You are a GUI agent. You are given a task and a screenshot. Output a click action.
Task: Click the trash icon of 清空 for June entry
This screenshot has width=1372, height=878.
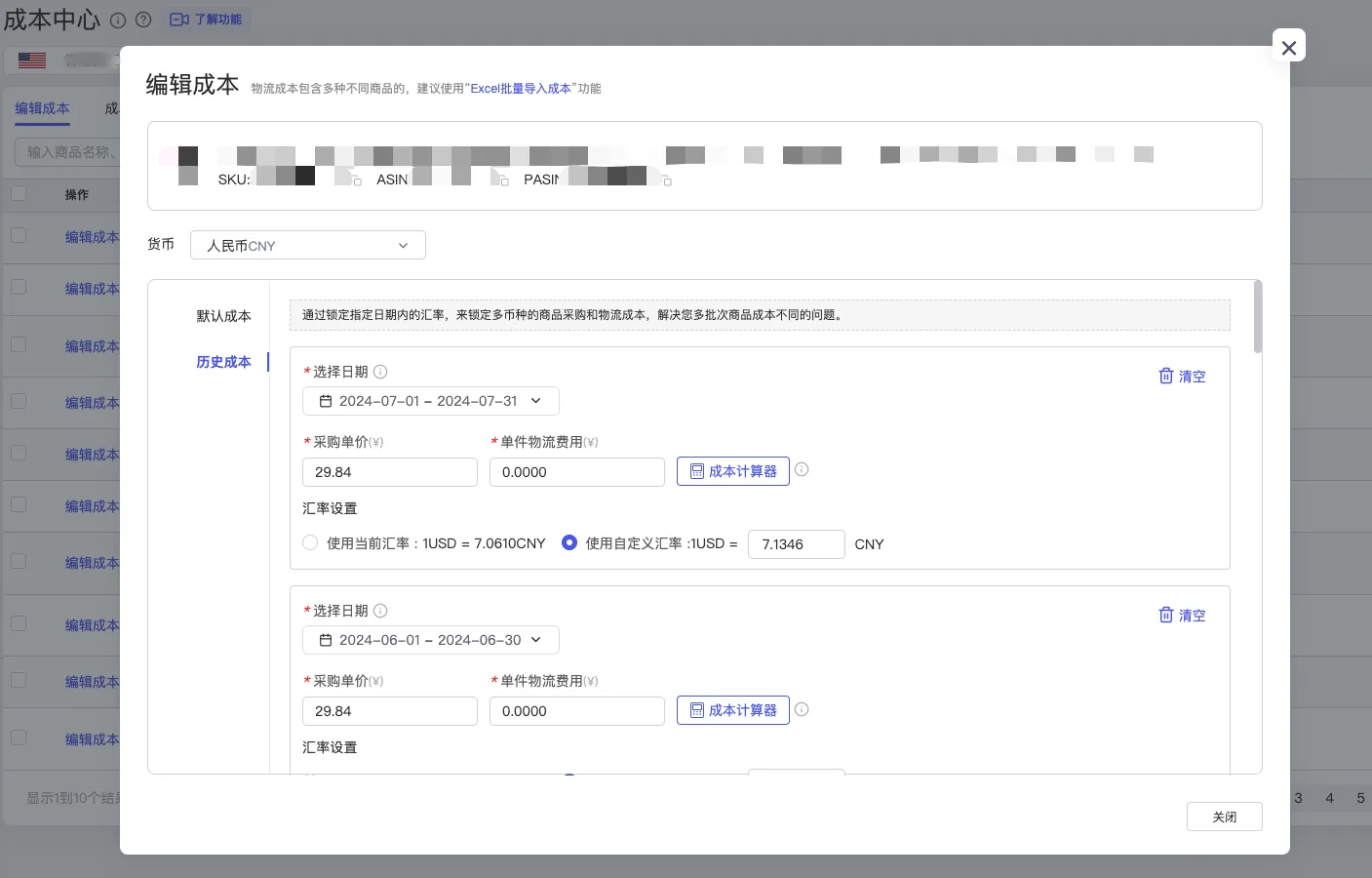point(1166,615)
